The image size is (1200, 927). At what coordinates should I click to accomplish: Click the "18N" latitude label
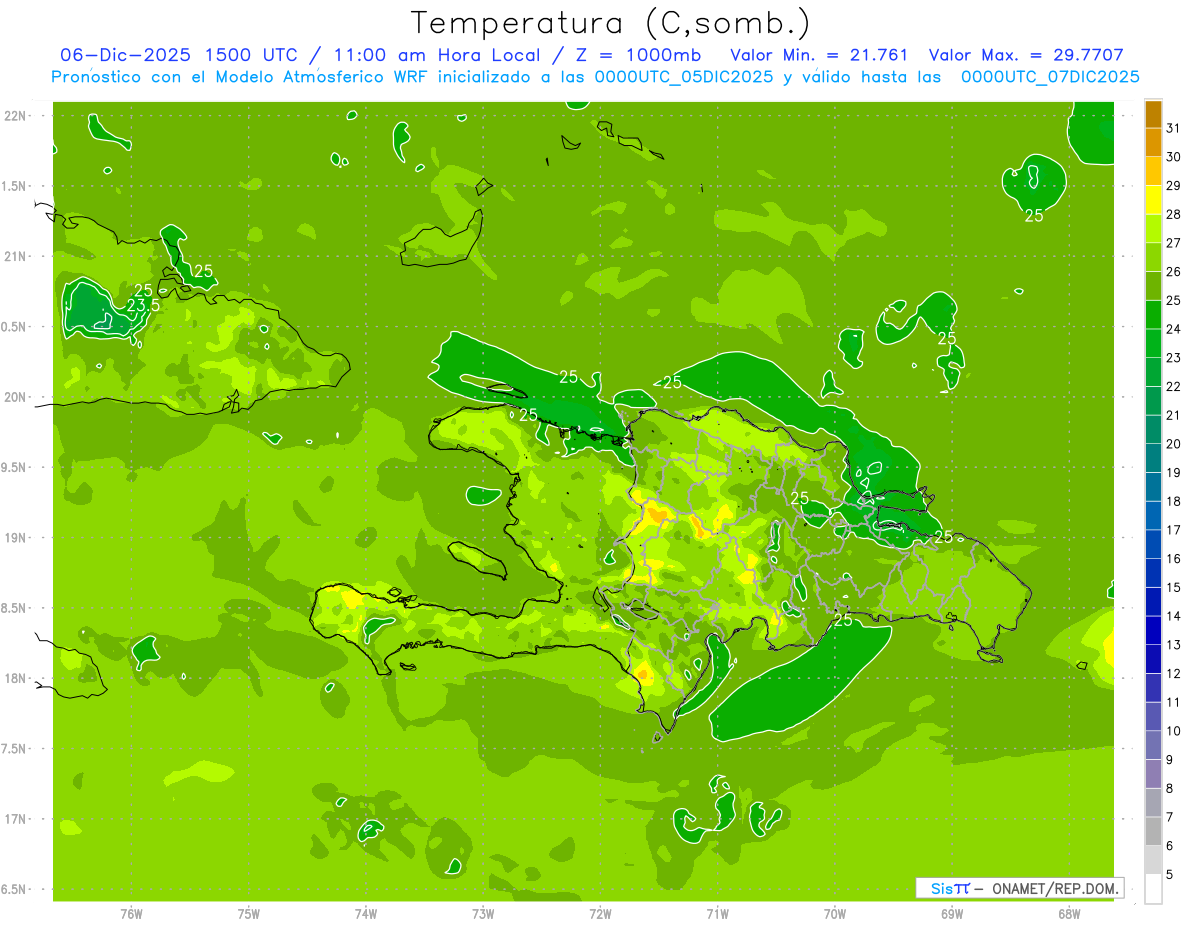(15, 678)
